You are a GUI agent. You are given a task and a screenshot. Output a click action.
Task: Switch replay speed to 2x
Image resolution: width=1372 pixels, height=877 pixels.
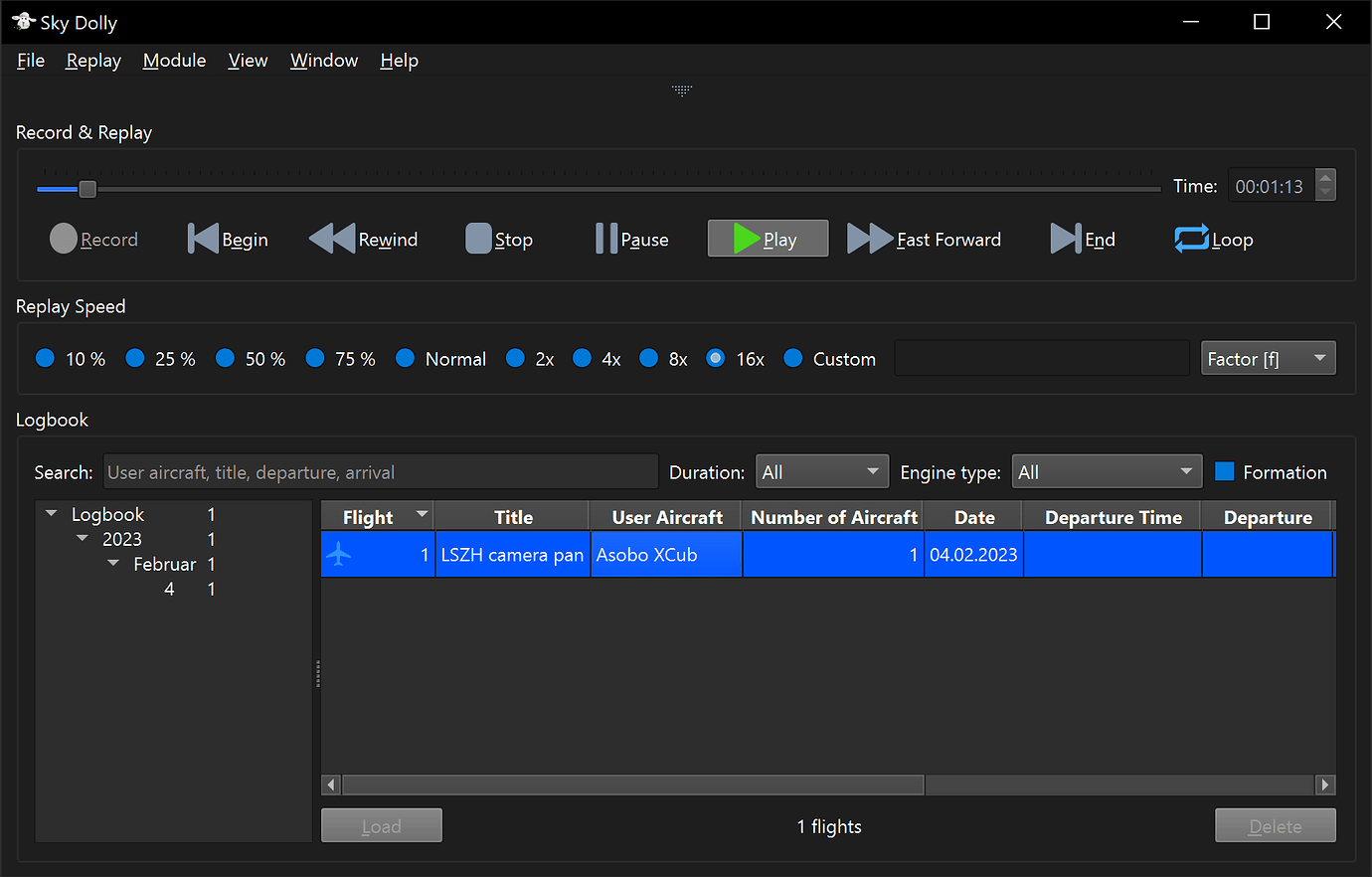pyautogui.click(x=515, y=358)
